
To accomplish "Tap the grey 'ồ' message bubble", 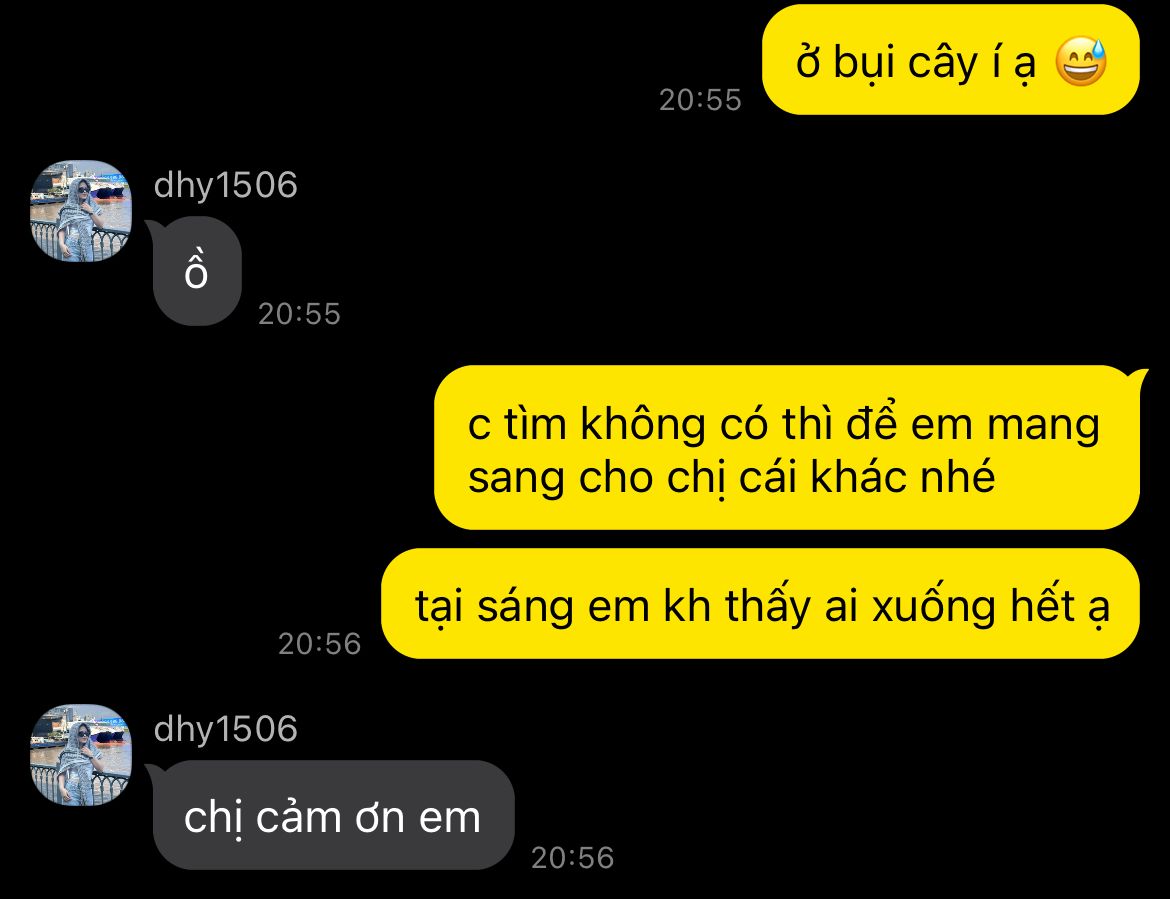I will [197, 272].
